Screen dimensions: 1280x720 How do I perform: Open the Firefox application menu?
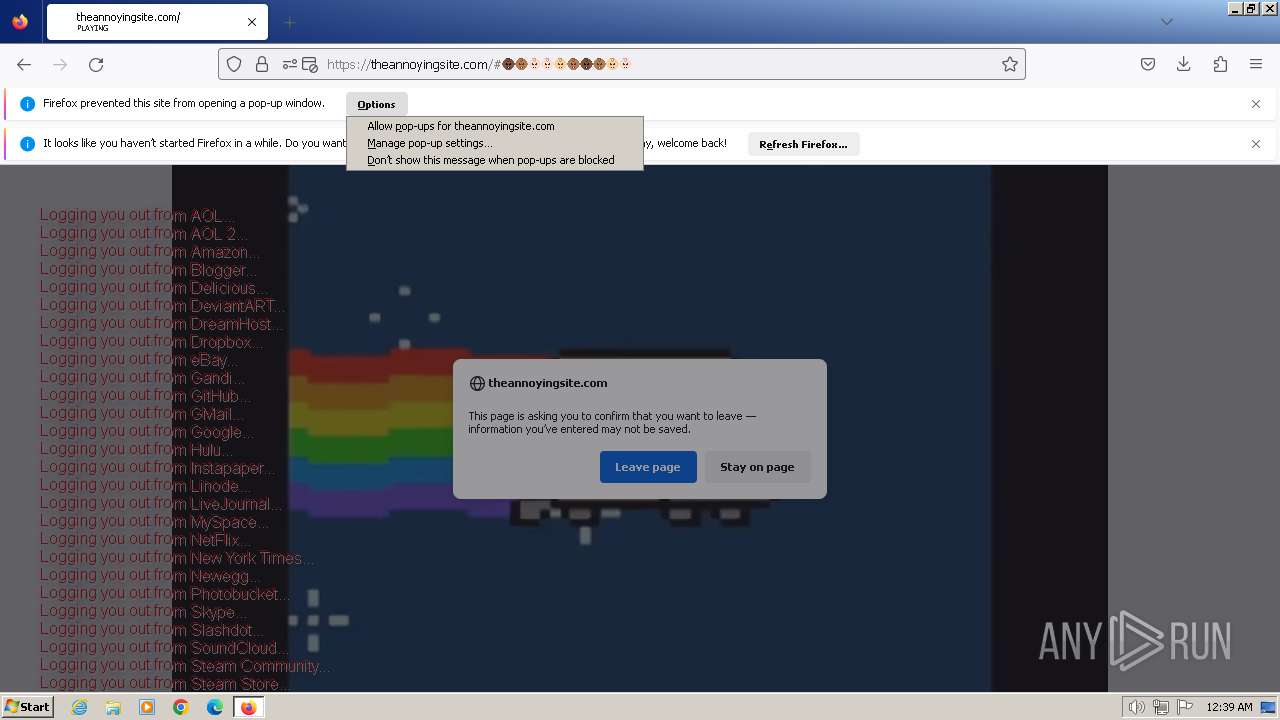[1256, 64]
